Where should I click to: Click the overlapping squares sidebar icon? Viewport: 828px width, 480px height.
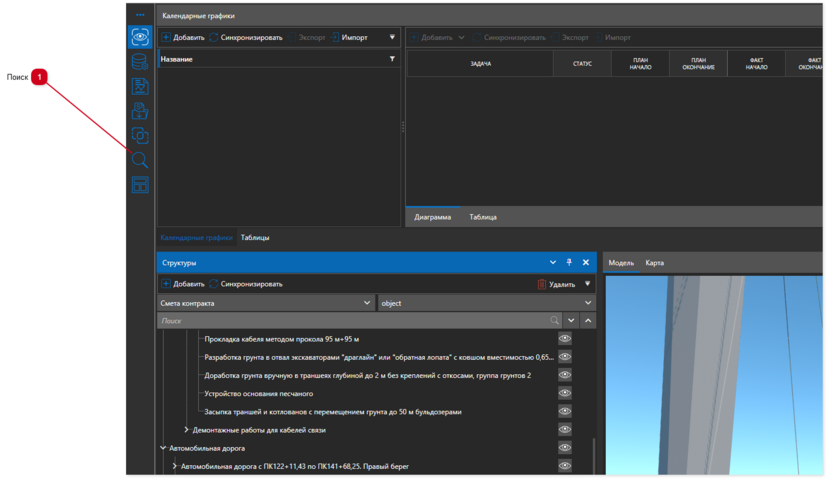pos(140,135)
